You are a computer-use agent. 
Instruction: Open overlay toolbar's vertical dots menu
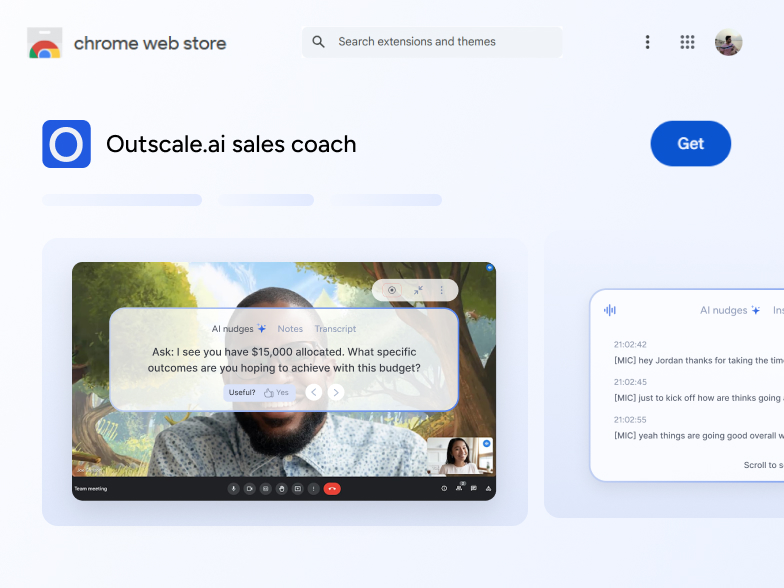tap(441, 290)
